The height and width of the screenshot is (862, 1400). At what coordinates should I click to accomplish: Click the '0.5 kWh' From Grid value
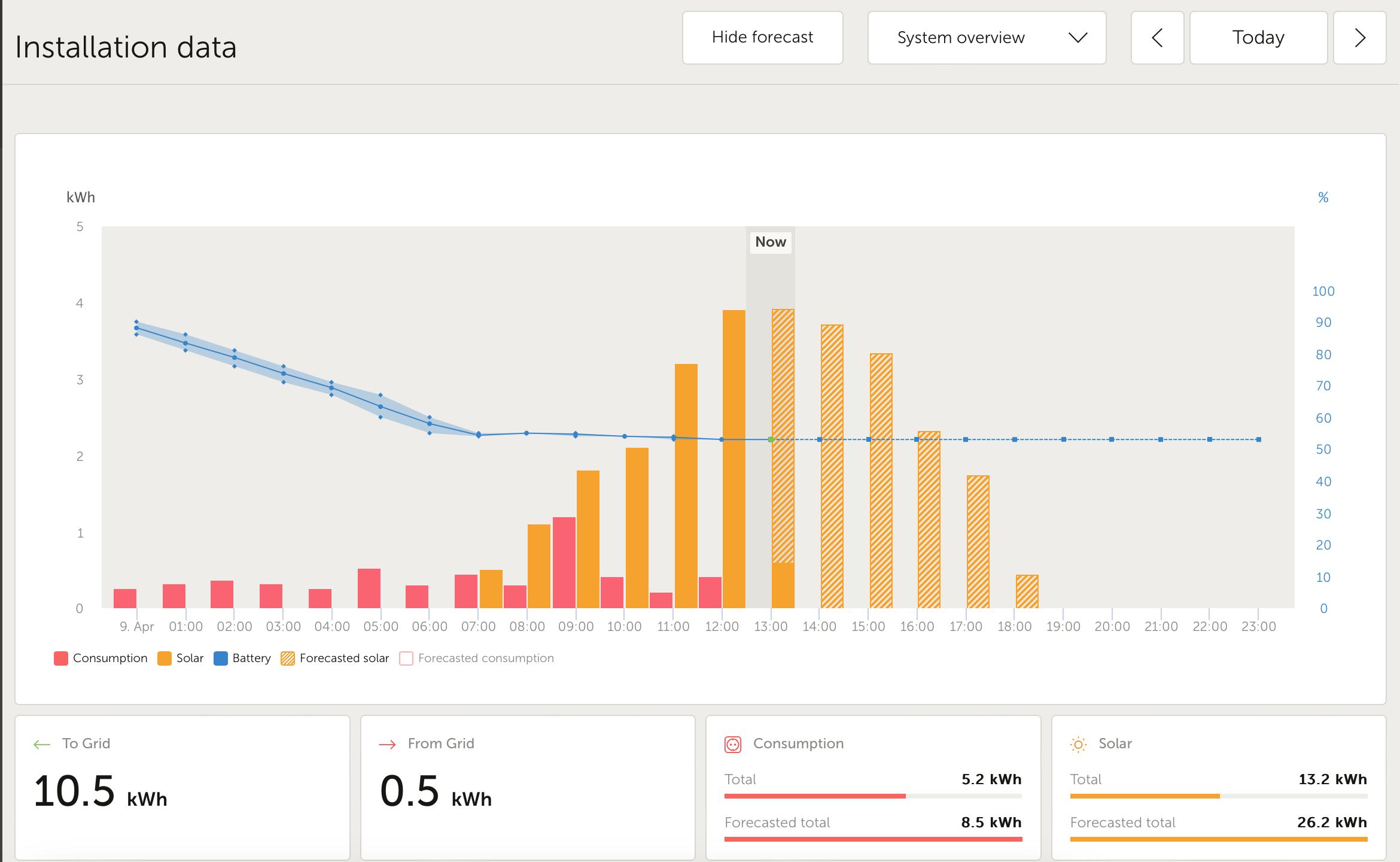(x=436, y=791)
